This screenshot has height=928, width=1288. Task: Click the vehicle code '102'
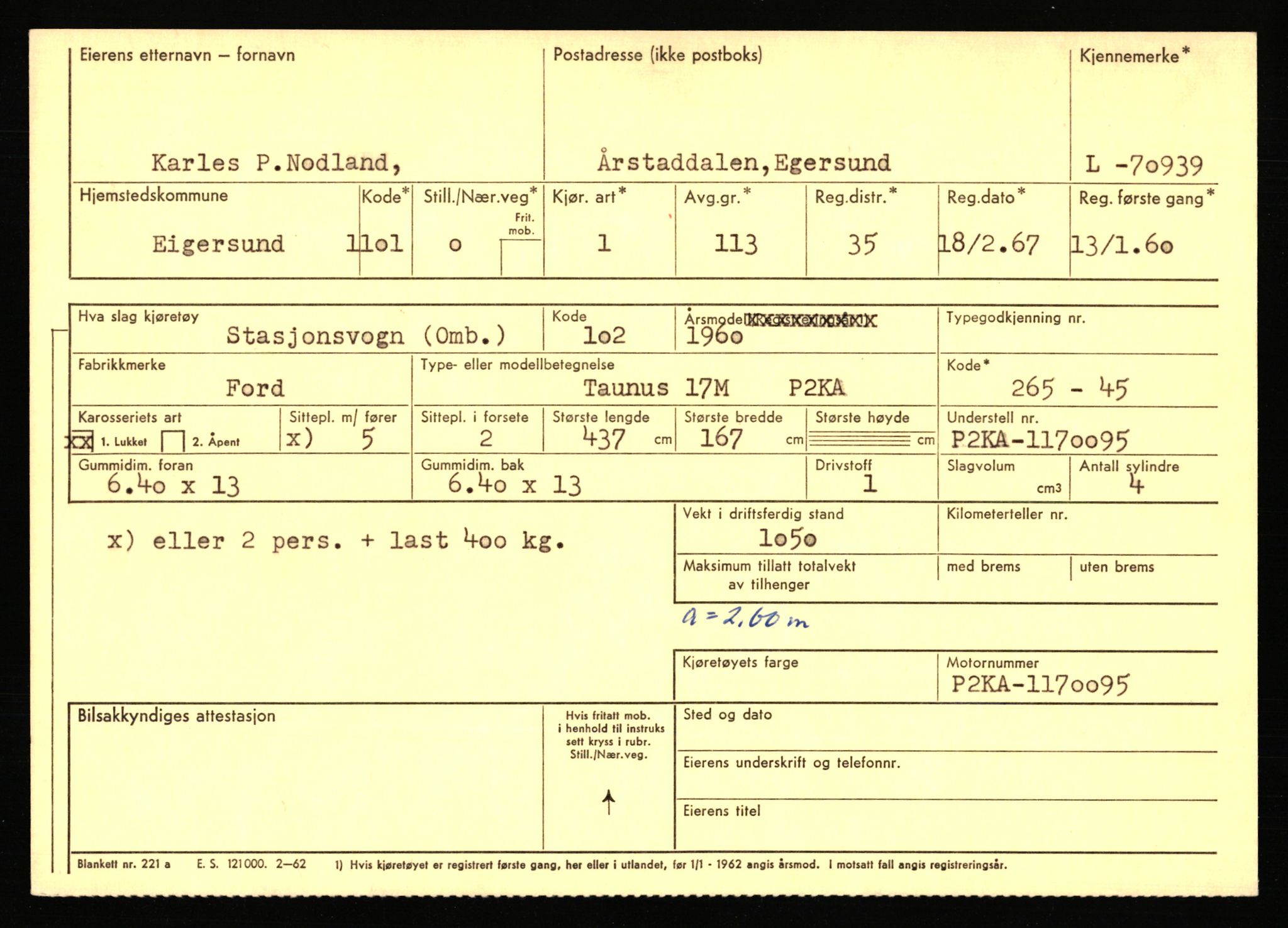(x=604, y=336)
